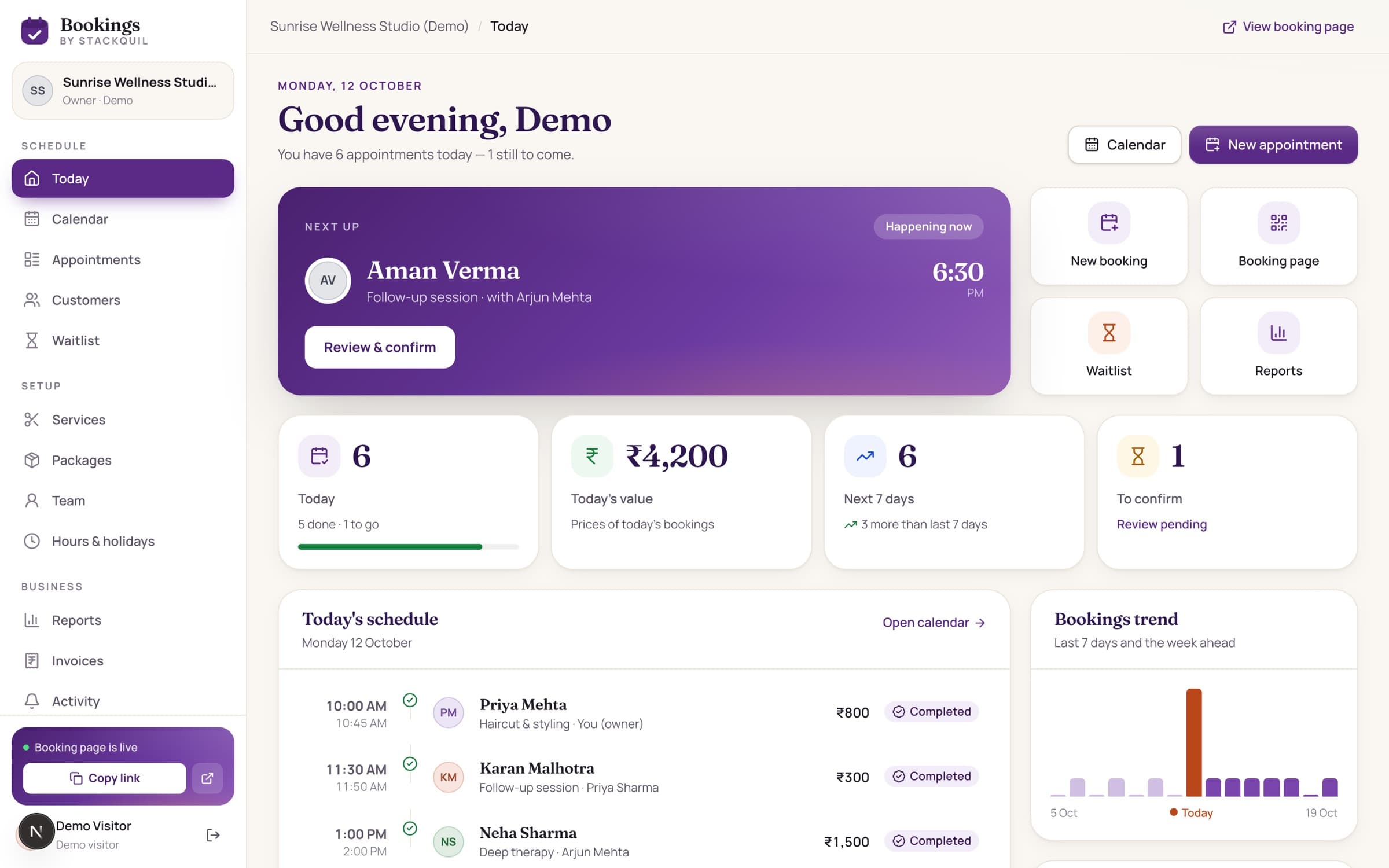Image resolution: width=1389 pixels, height=868 pixels.
Task: Open Calendar in the sidebar
Action: point(123,219)
